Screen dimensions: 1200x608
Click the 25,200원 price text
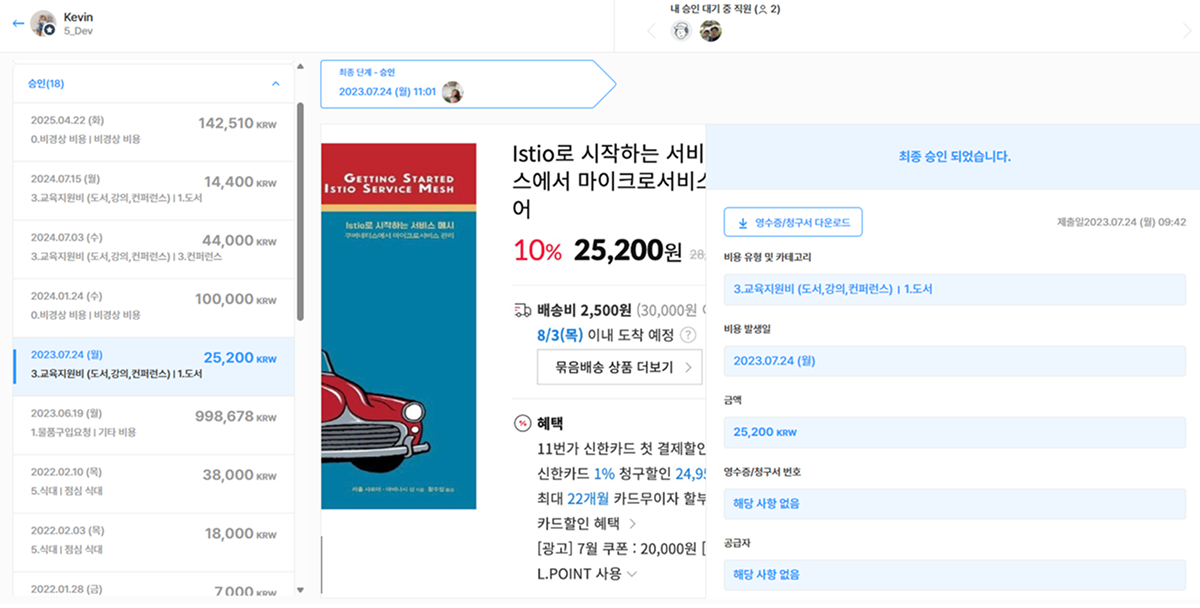[628, 251]
